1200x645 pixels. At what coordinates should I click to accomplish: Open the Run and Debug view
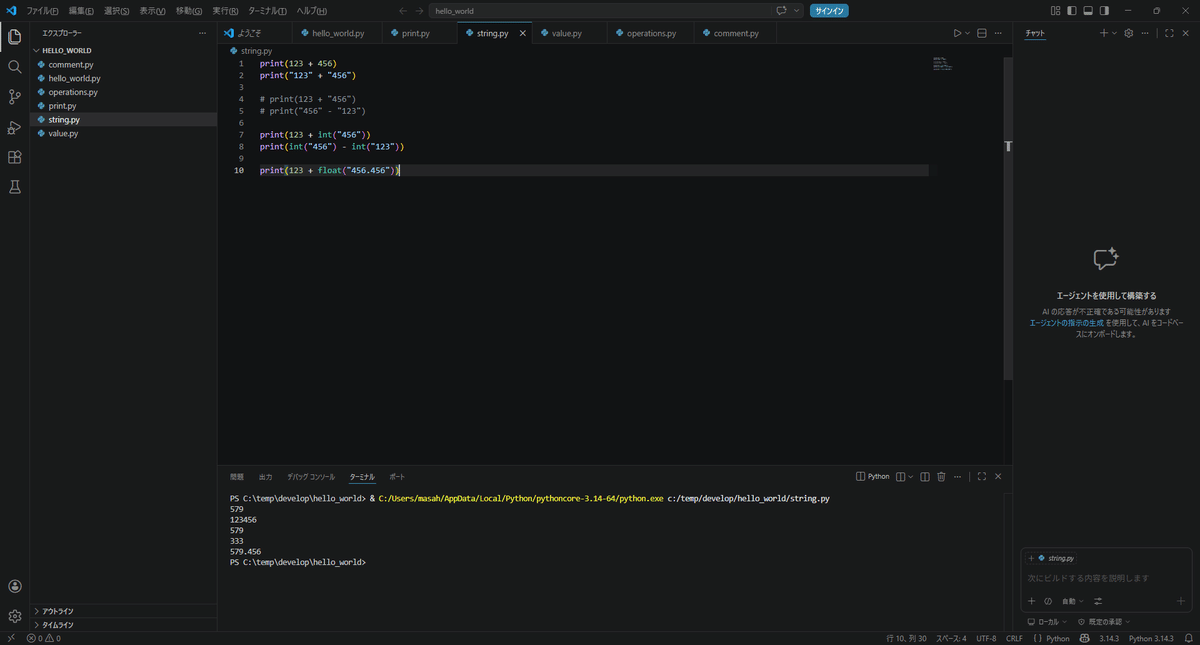14,127
